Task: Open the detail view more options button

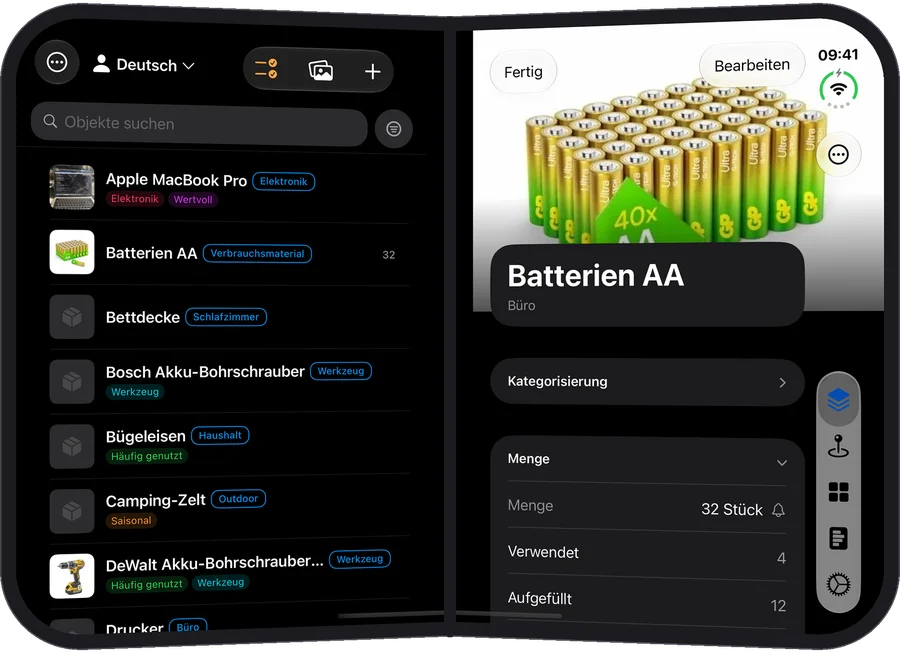Action: pos(839,154)
